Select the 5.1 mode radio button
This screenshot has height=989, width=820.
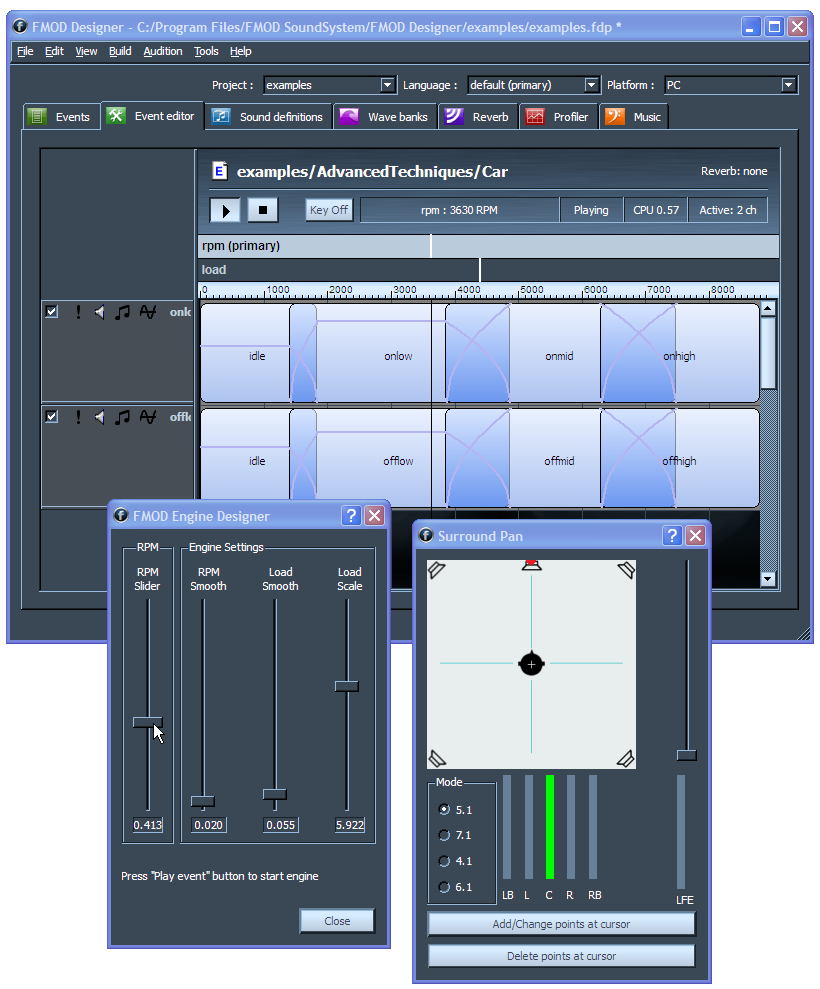click(444, 809)
